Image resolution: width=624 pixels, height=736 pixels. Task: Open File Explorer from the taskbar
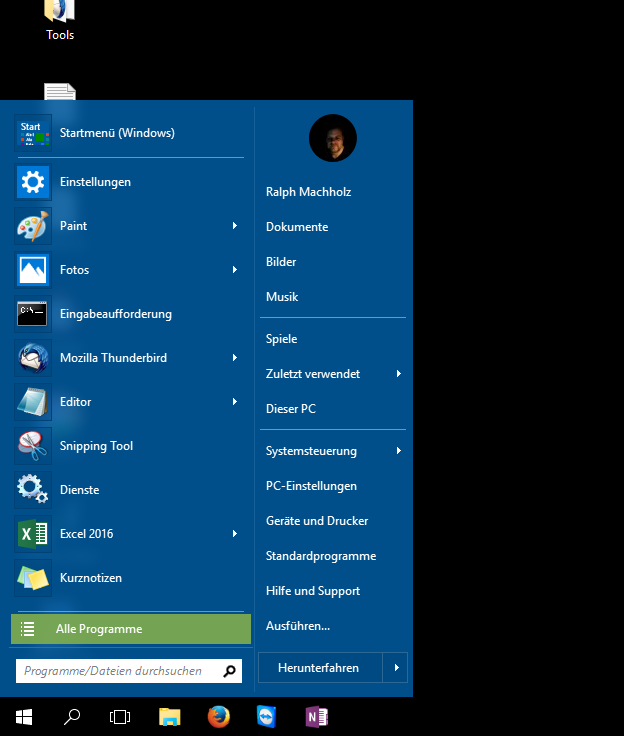pyautogui.click(x=169, y=717)
